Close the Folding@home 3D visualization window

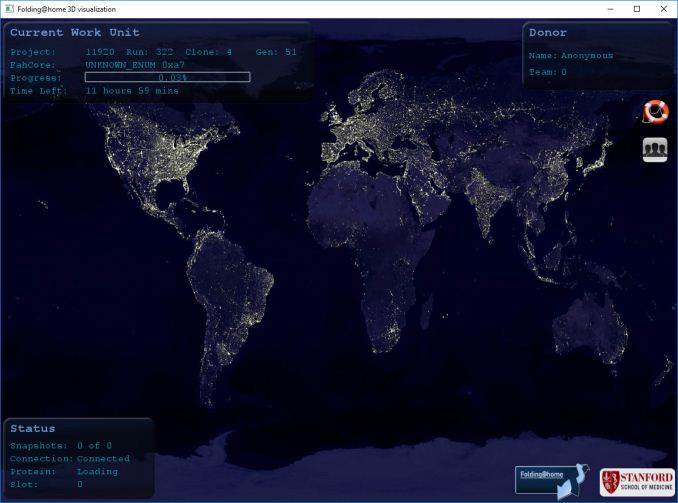(x=663, y=9)
